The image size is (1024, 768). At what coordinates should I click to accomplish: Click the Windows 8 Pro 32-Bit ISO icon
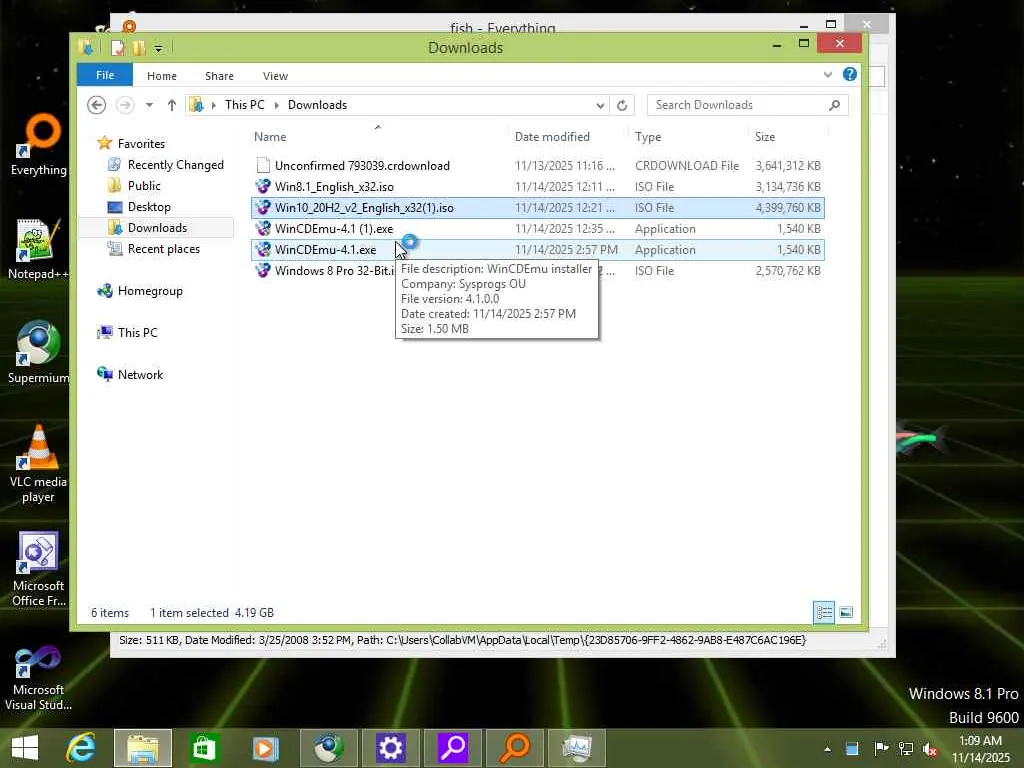click(x=263, y=270)
